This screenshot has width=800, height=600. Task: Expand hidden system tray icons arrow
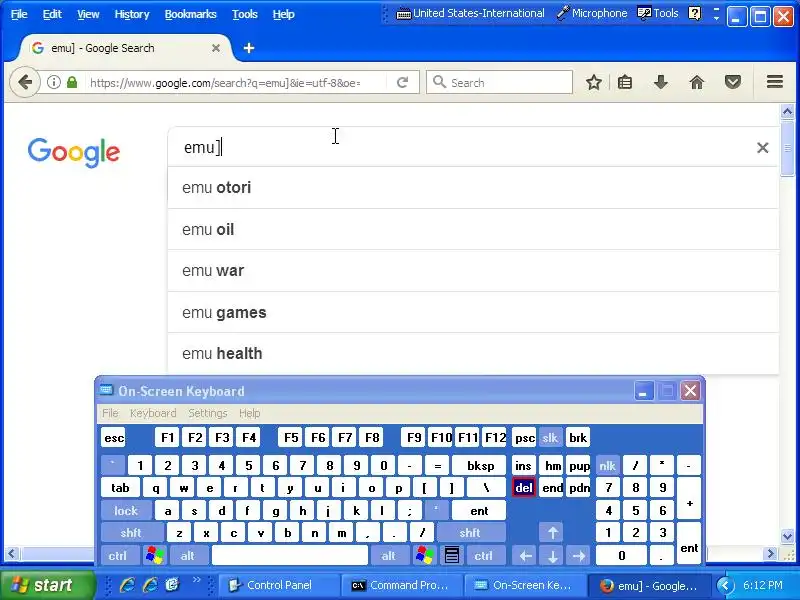pos(726,585)
